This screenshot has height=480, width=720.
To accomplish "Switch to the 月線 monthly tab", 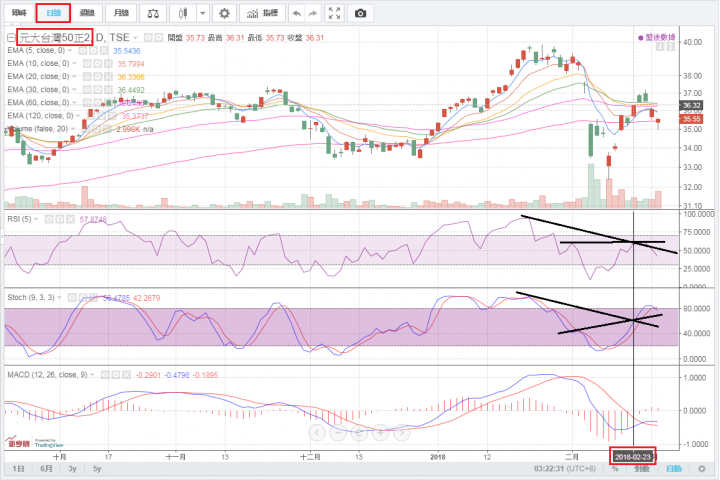I will pyautogui.click(x=121, y=13).
